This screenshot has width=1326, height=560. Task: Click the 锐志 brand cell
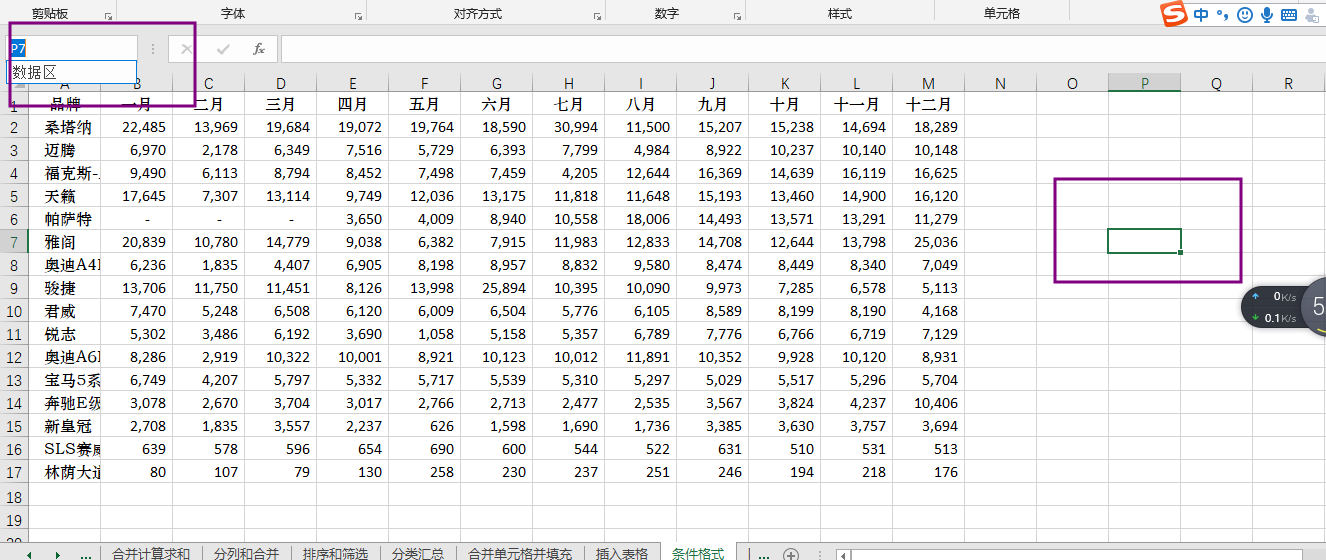(x=65, y=334)
